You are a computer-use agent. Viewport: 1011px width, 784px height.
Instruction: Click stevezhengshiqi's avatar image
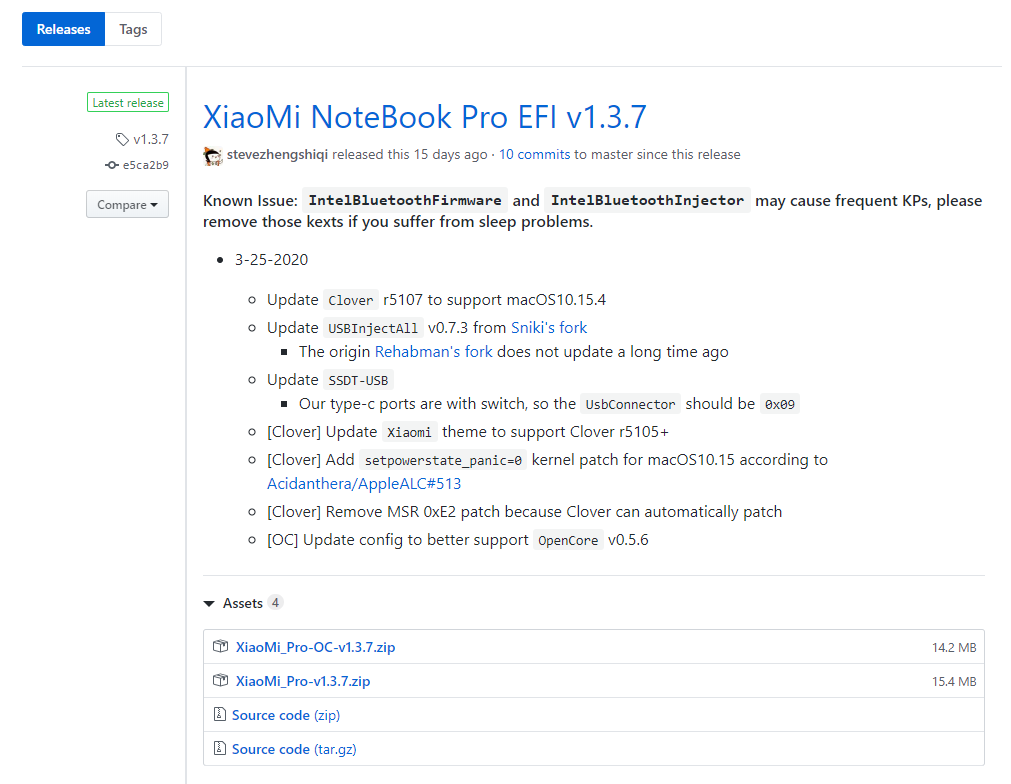[x=213, y=155]
